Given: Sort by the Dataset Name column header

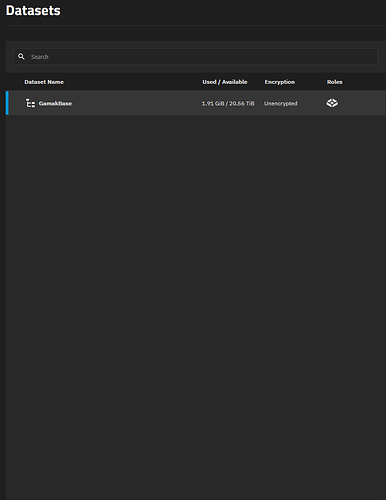Looking at the screenshot, I should click(44, 82).
